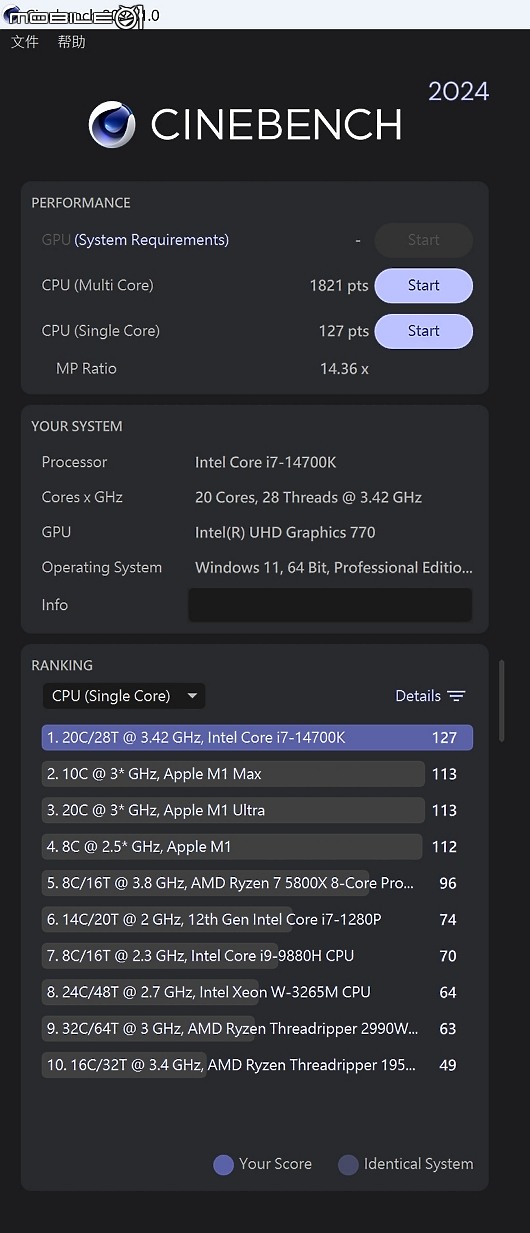Select the Intel Core i7-14700K ranking row
Viewport: 530px width, 1233px height.
tap(257, 738)
